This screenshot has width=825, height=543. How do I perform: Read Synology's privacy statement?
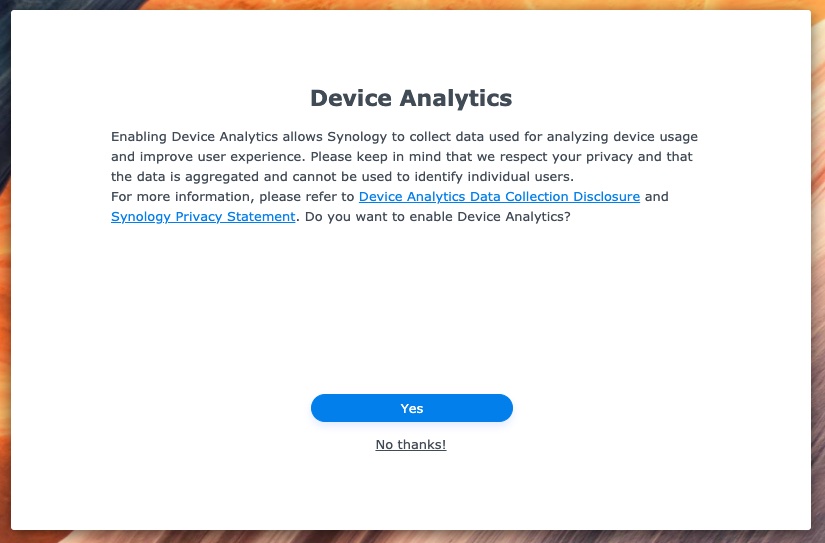coord(203,216)
